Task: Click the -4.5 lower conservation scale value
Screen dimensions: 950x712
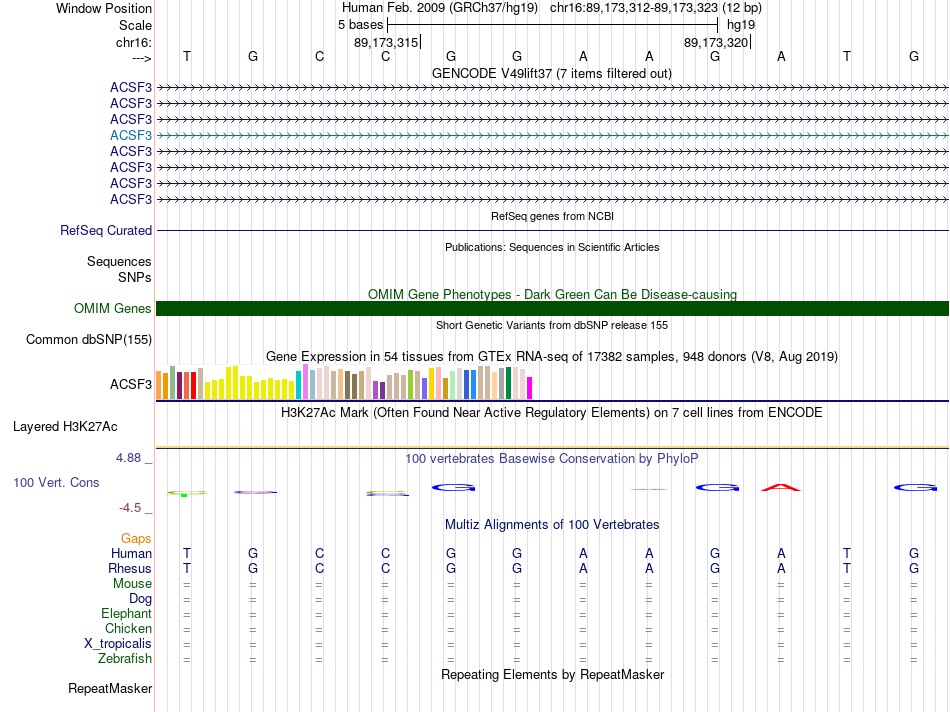Action: [130, 508]
